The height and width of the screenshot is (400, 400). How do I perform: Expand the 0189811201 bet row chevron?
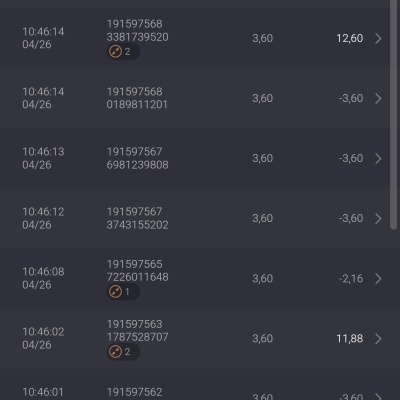[x=378, y=98]
